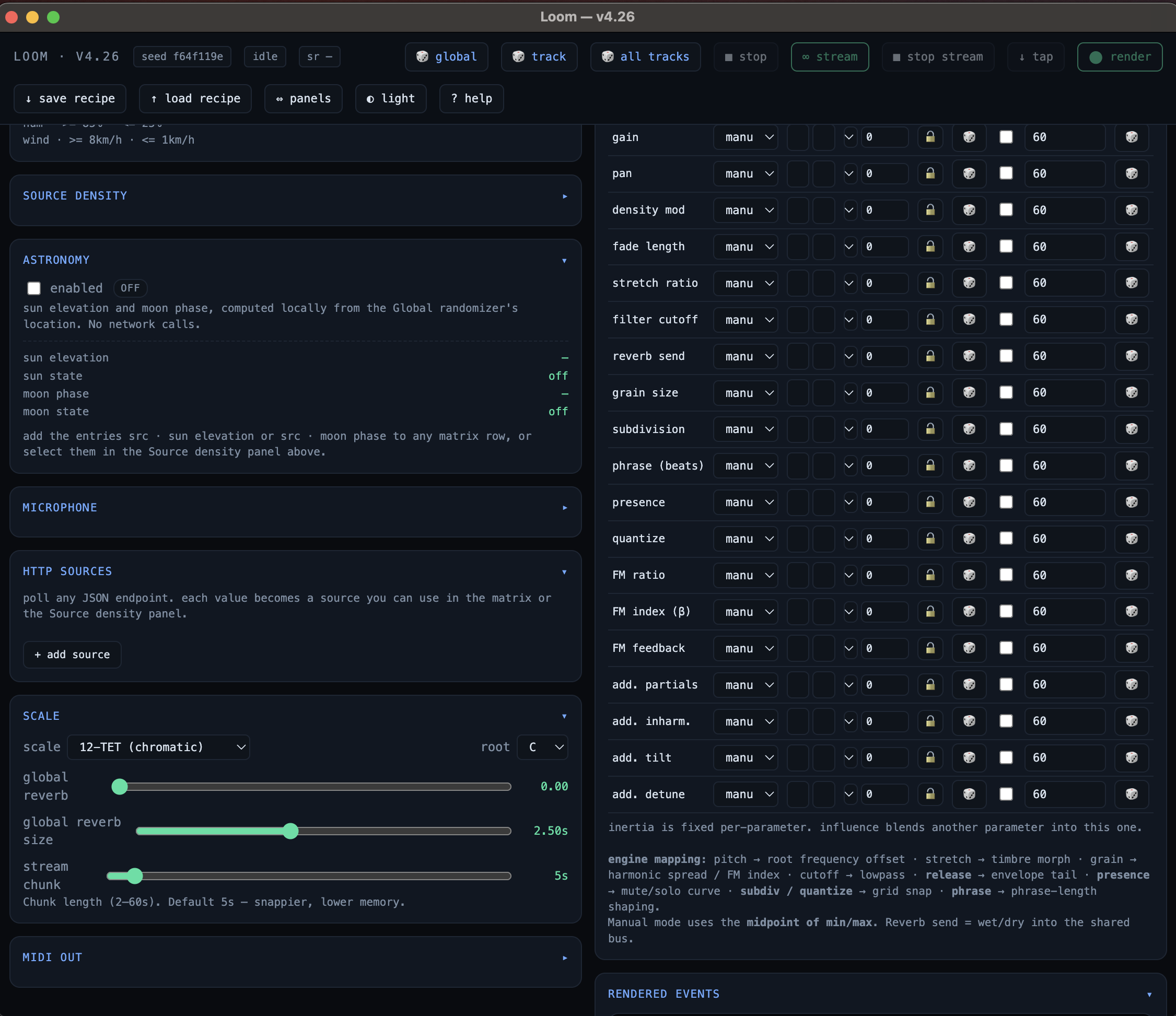Click left dice icon in add. partials row
This screenshot has width=1176, height=1016.
(x=970, y=684)
